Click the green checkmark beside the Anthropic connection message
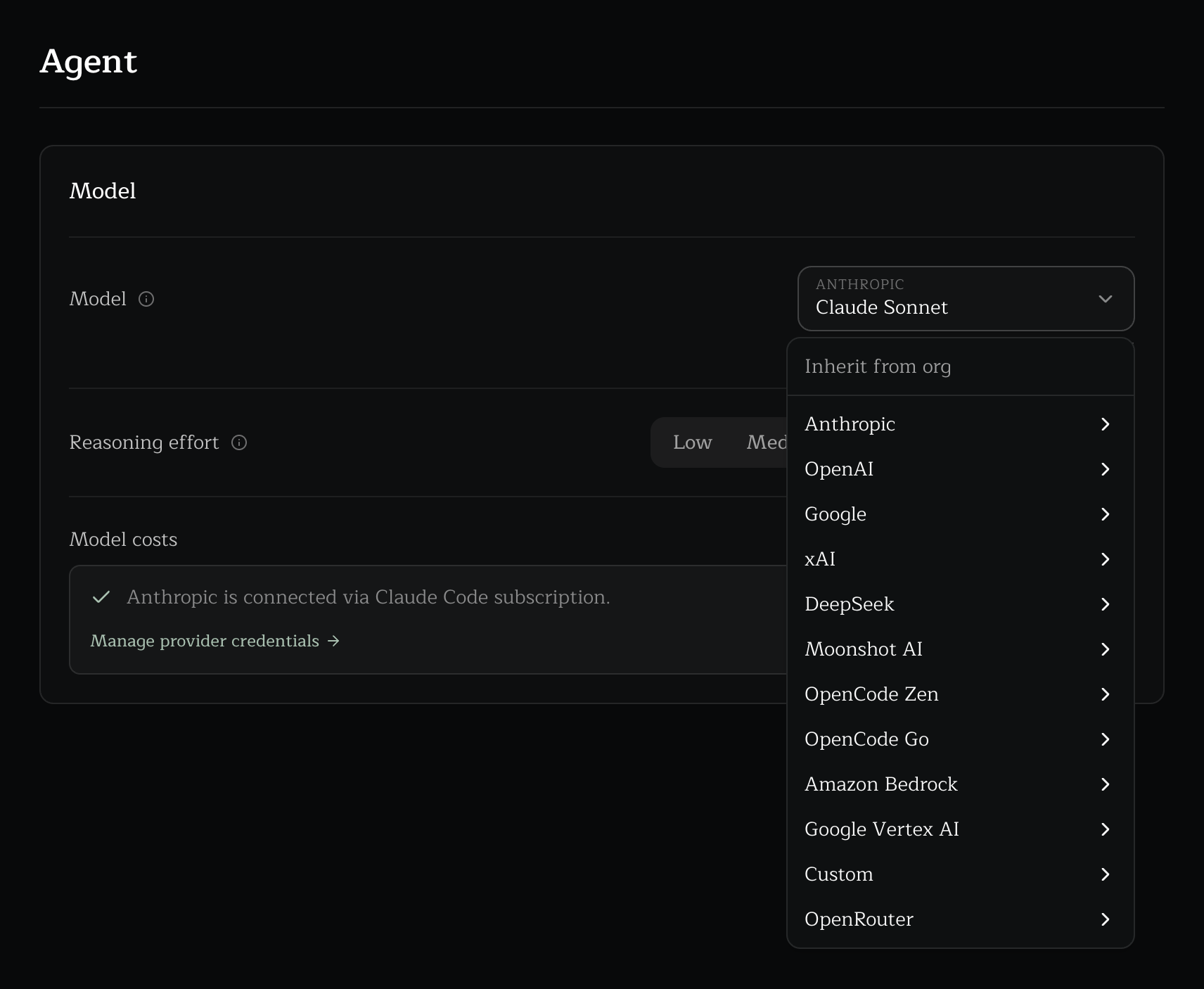Viewport: 1204px width, 989px height. 101,597
